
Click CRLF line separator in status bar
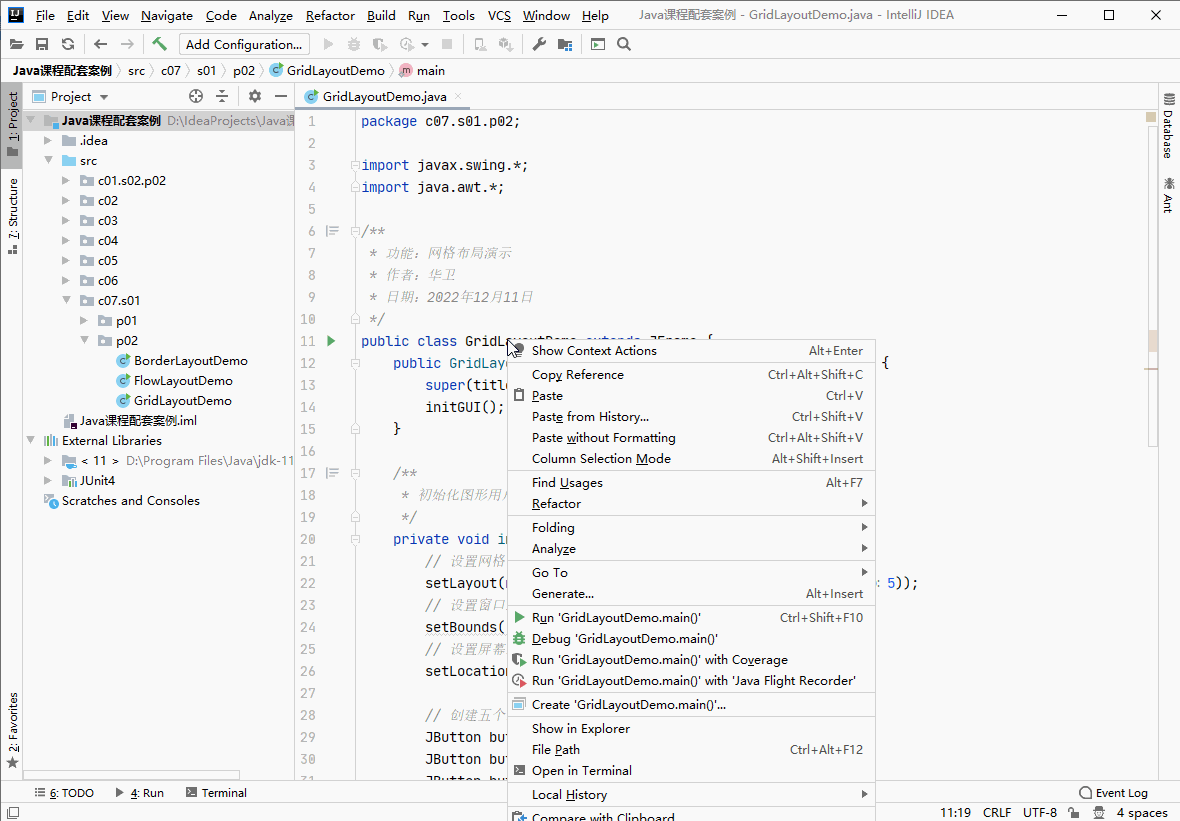(997, 813)
